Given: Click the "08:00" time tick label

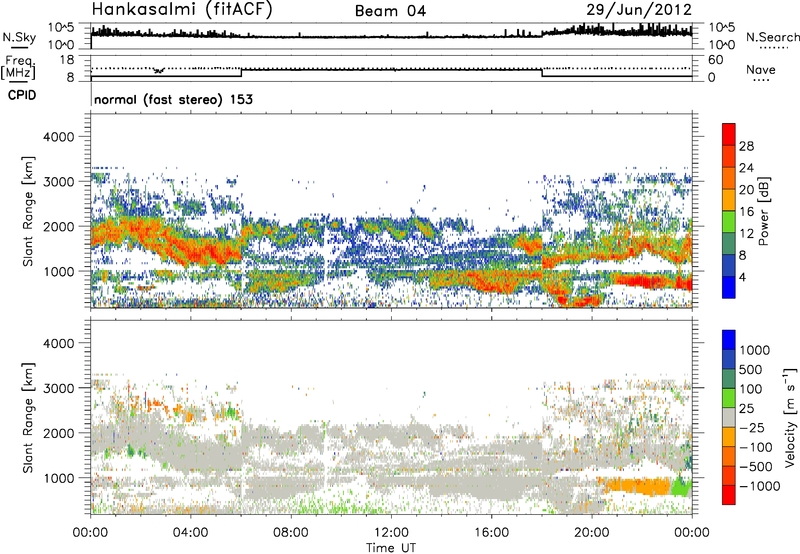Looking at the screenshot, I should (291, 533).
